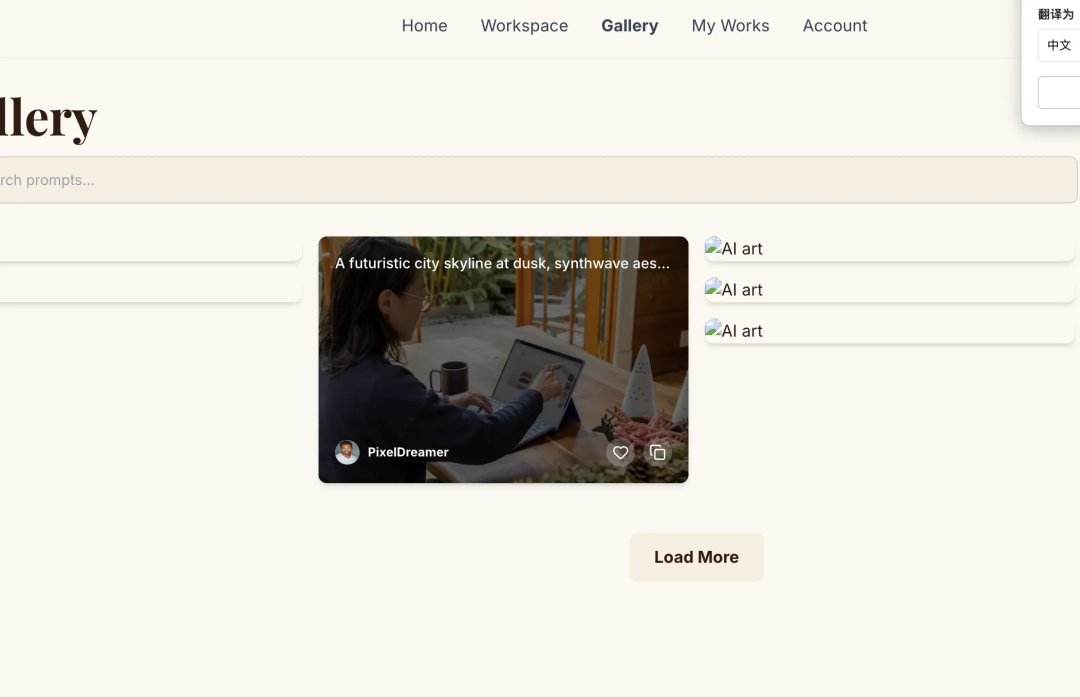Focus the search prompts input field
Image resolution: width=1080 pixels, height=698 pixels.
(500, 180)
